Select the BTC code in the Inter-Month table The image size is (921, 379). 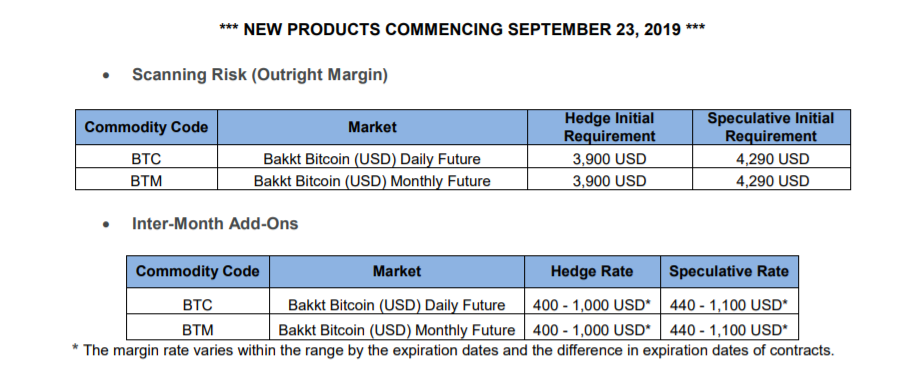click(x=197, y=305)
